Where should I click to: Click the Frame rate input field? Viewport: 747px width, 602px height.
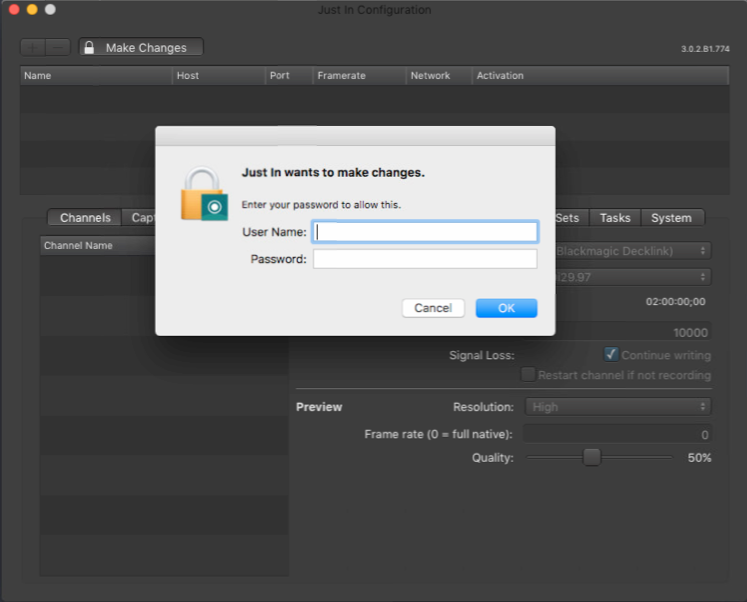click(617, 434)
